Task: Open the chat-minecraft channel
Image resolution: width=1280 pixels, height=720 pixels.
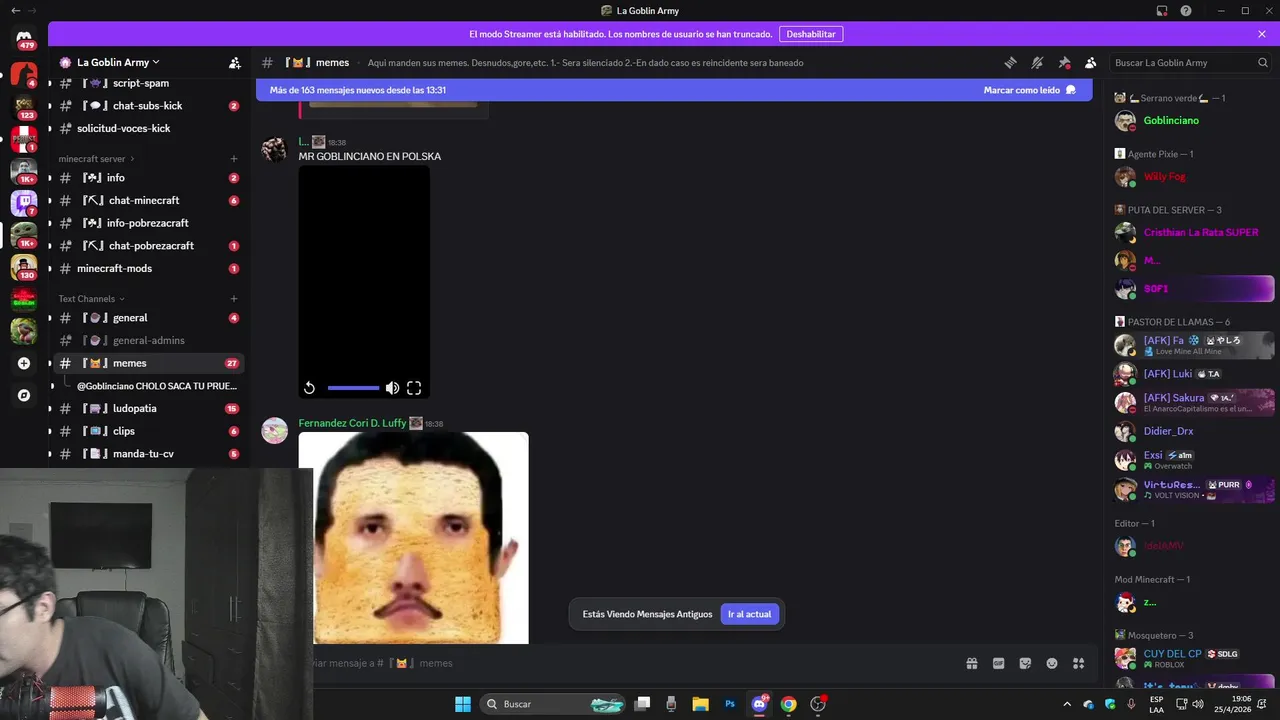Action: click(148, 200)
